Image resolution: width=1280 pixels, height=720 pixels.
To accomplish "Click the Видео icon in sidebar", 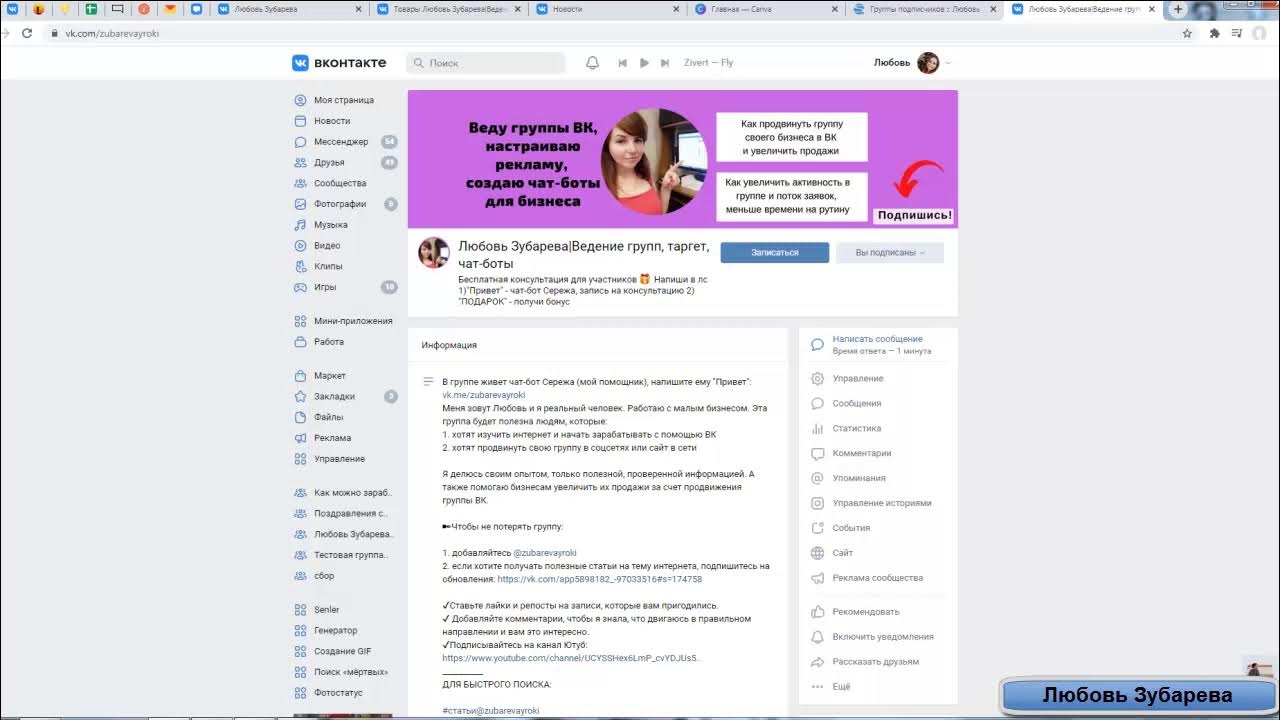I will 300,246.
